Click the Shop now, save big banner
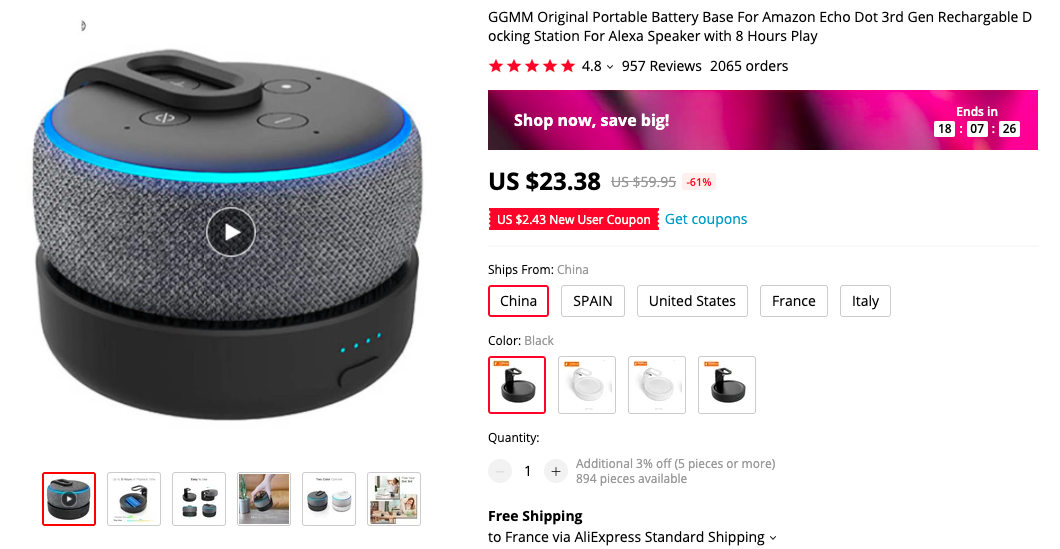Screen dimensions: 1060x549 pyautogui.click(x=763, y=120)
